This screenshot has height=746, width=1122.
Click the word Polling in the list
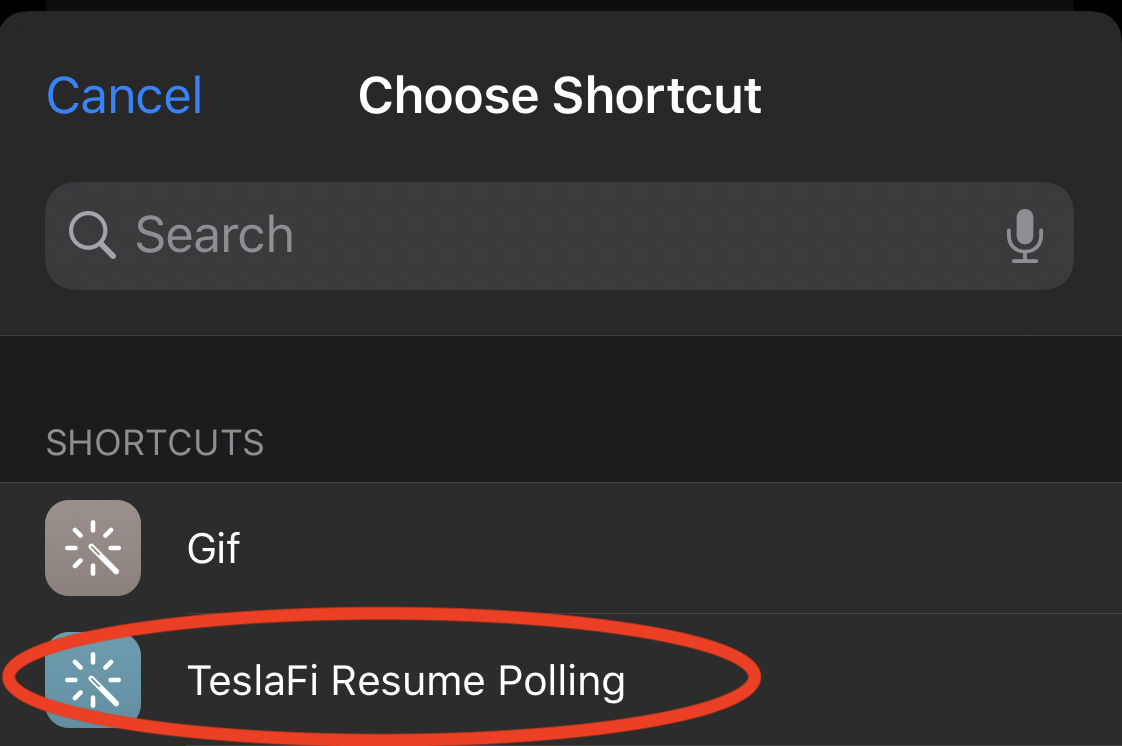click(561, 682)
